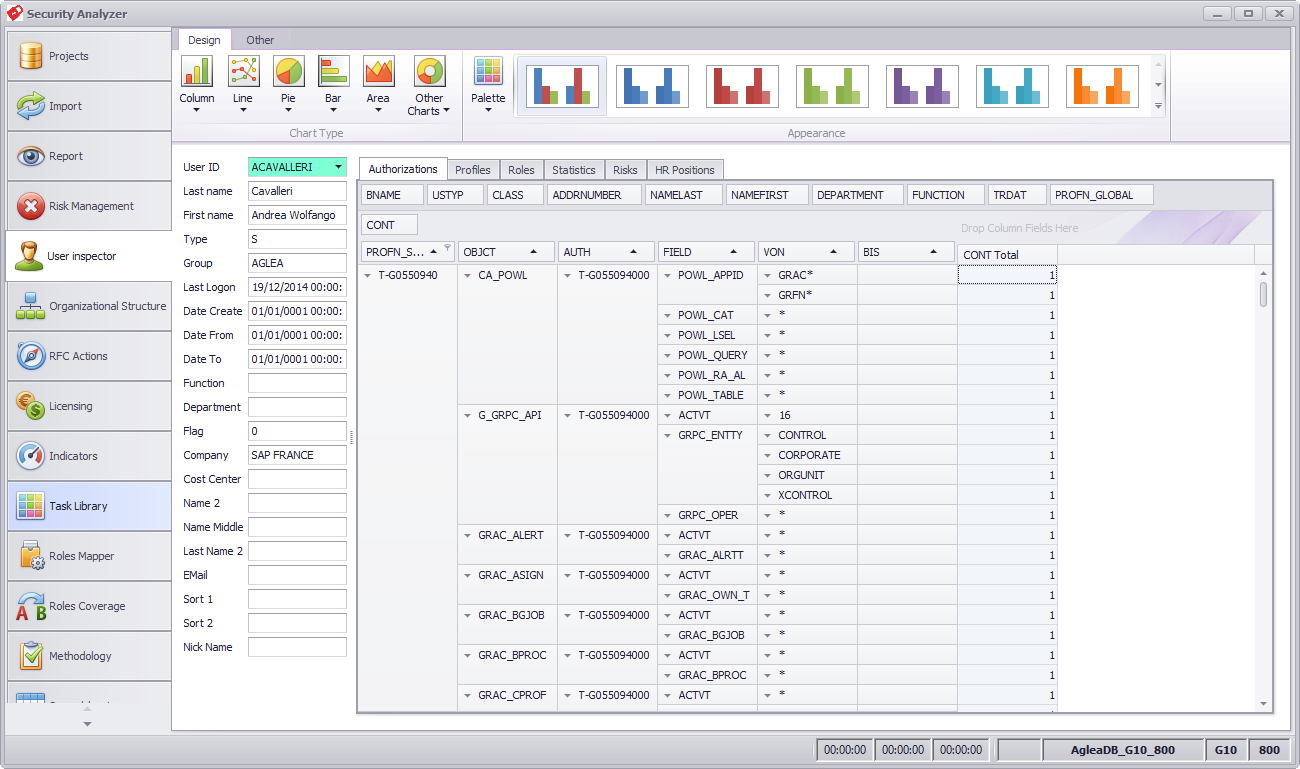Select the orange chart appearance style
The width and height of the screenshot is (1300, 769).
[x=1102, y=86]
